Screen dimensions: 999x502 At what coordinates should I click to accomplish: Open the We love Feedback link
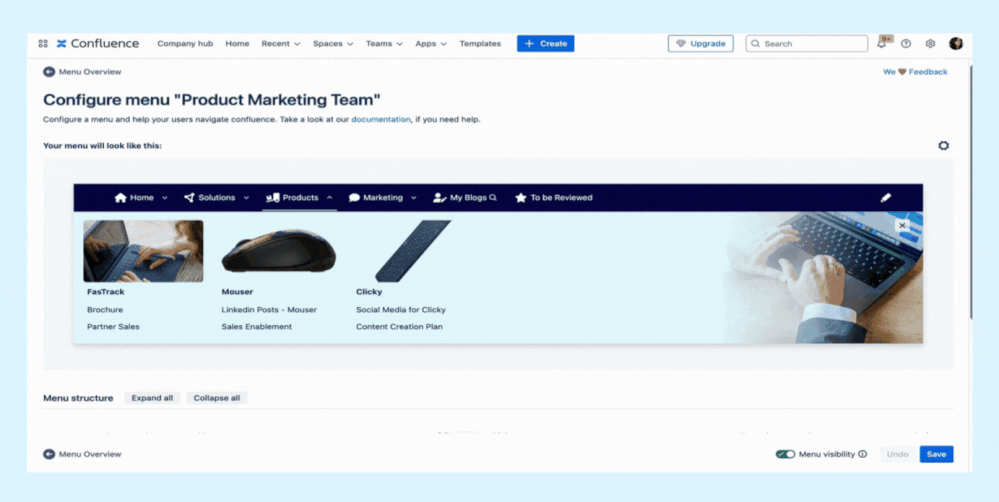point(915,72)
